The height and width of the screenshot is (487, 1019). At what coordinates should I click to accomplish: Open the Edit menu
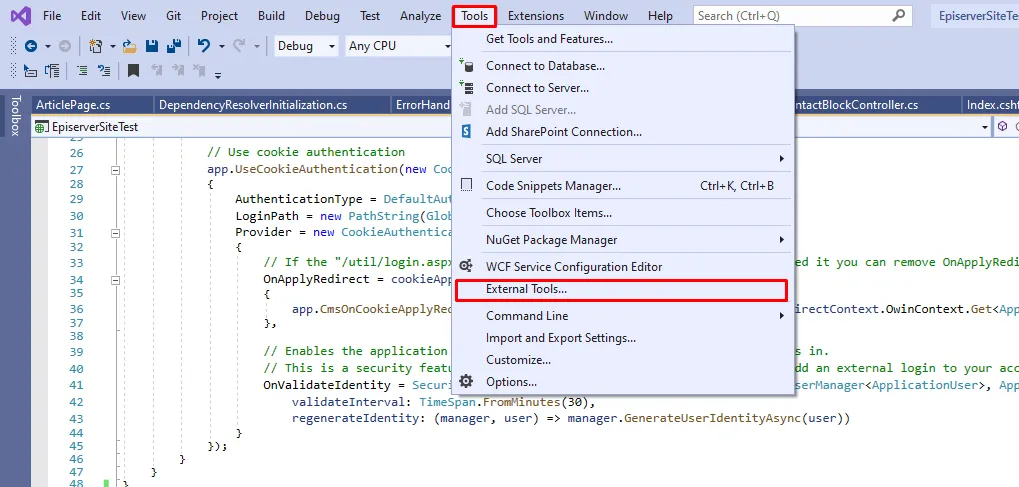click(91, 16)
